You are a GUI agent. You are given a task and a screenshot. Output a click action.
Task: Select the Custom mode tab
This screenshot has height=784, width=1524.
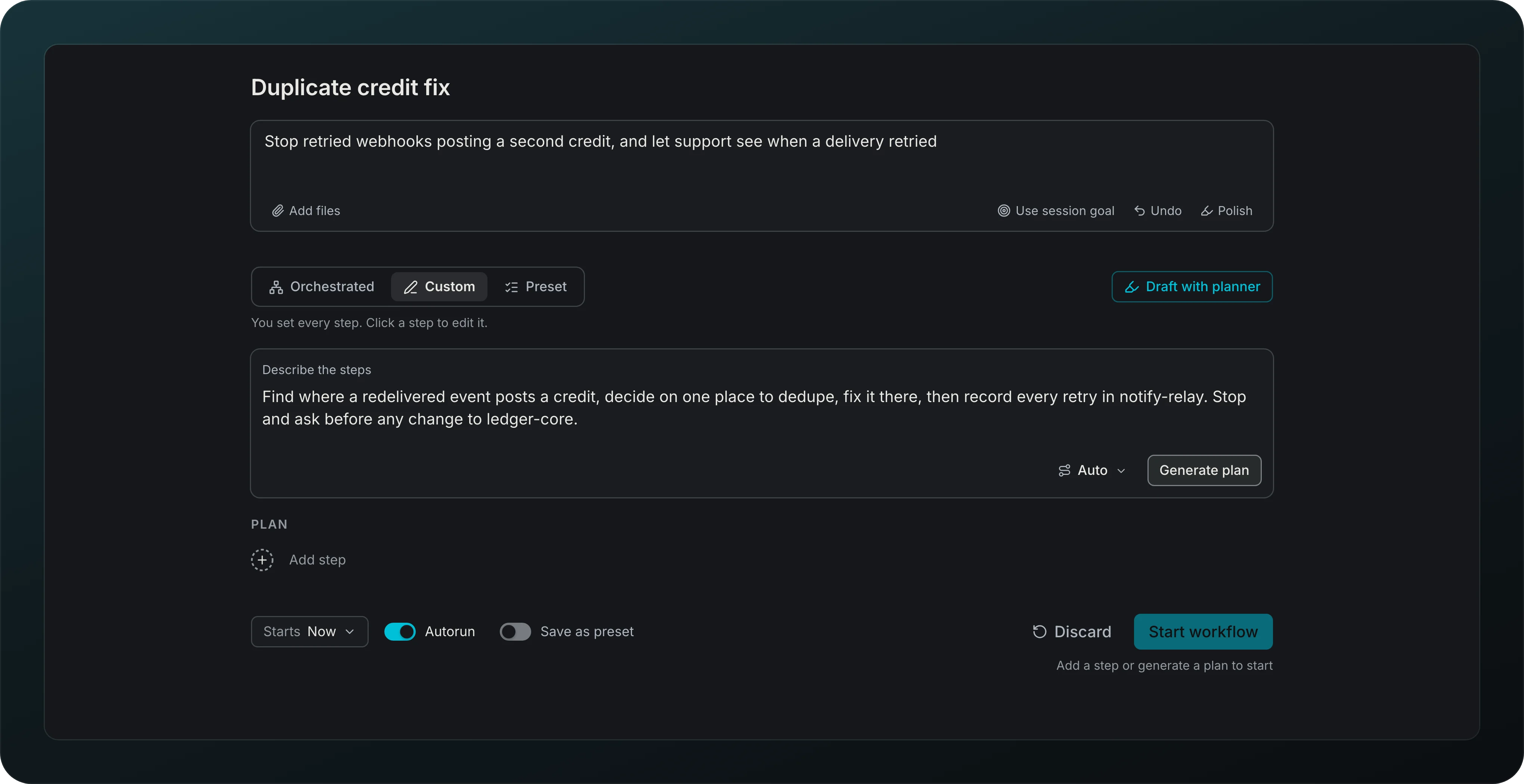point(439,287)
